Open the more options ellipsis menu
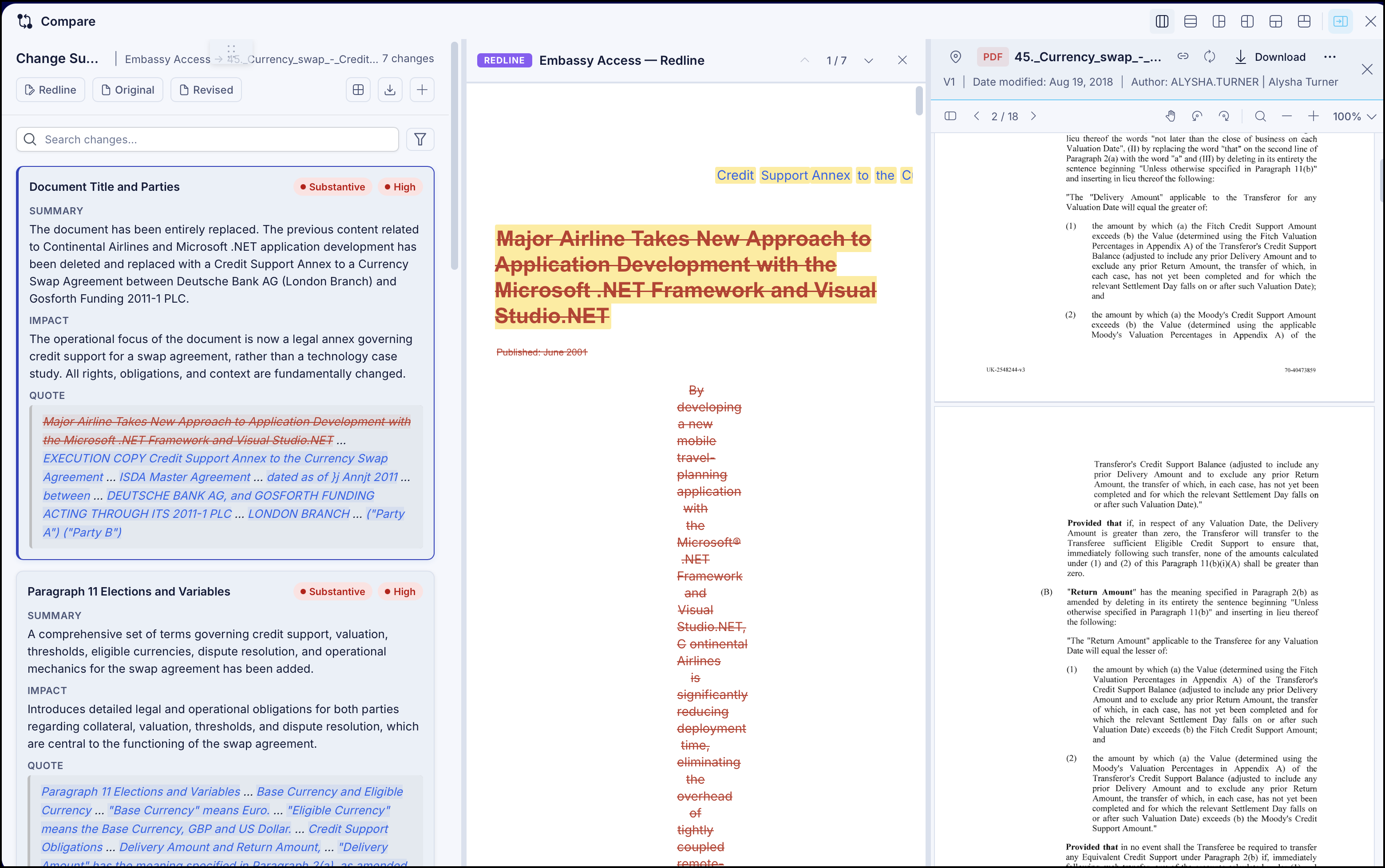 tap(1330, 57)
